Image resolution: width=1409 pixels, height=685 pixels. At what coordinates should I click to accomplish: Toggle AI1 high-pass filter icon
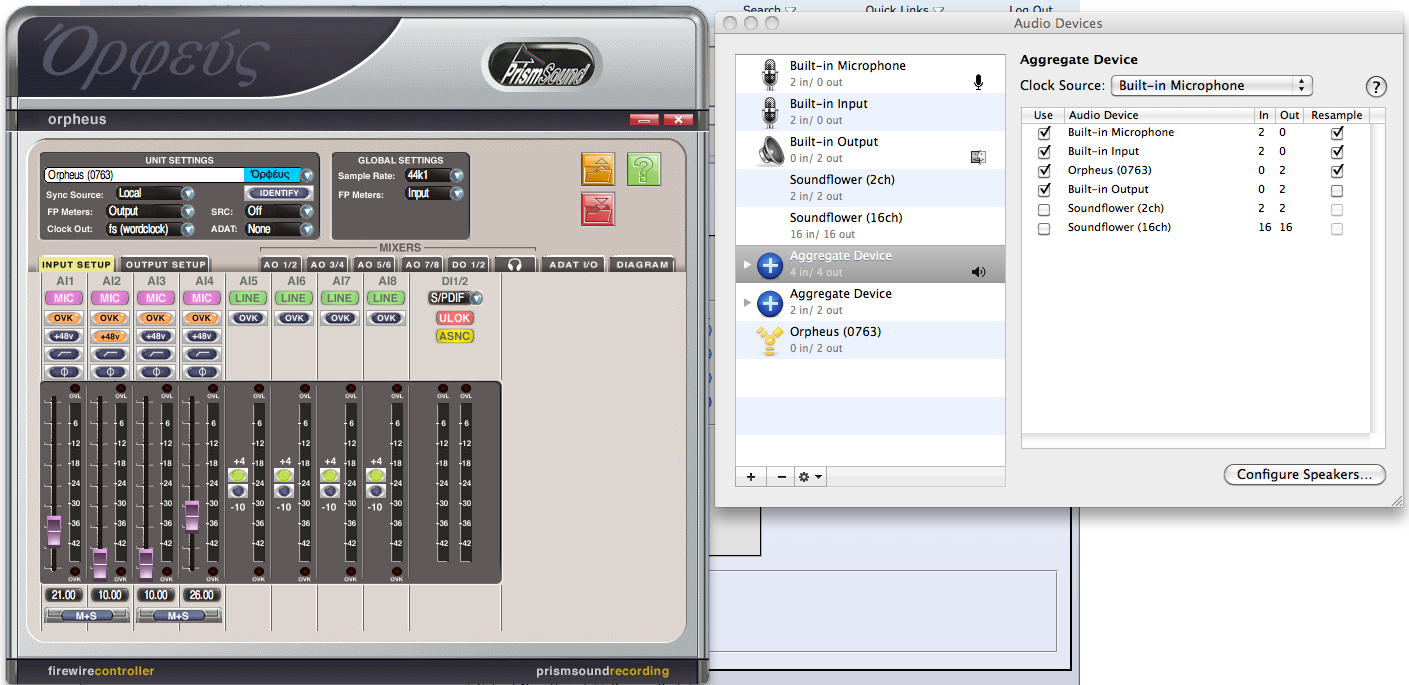click(64, 354)
